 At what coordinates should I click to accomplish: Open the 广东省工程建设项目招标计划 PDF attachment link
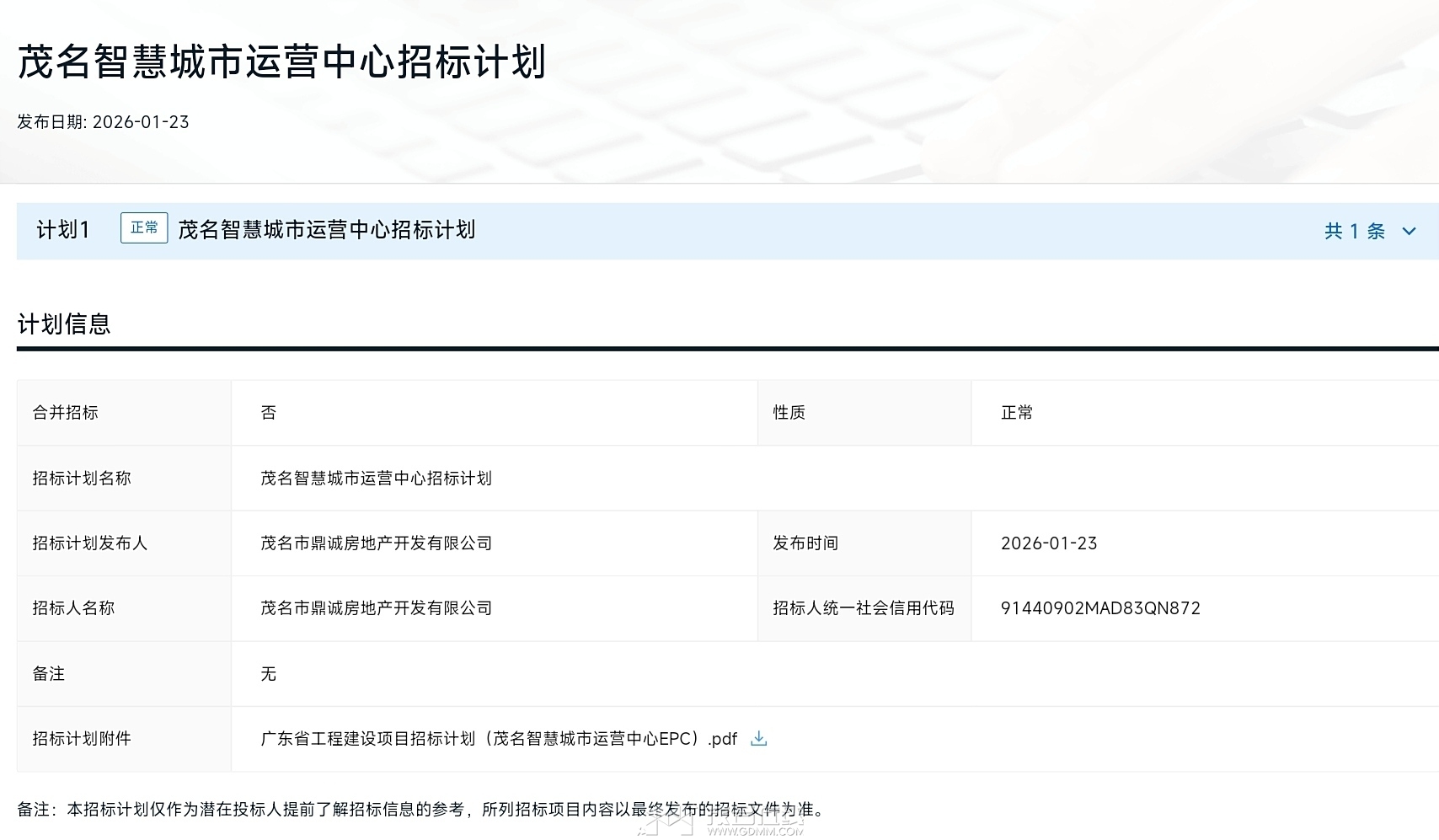[x=498, y=739]
